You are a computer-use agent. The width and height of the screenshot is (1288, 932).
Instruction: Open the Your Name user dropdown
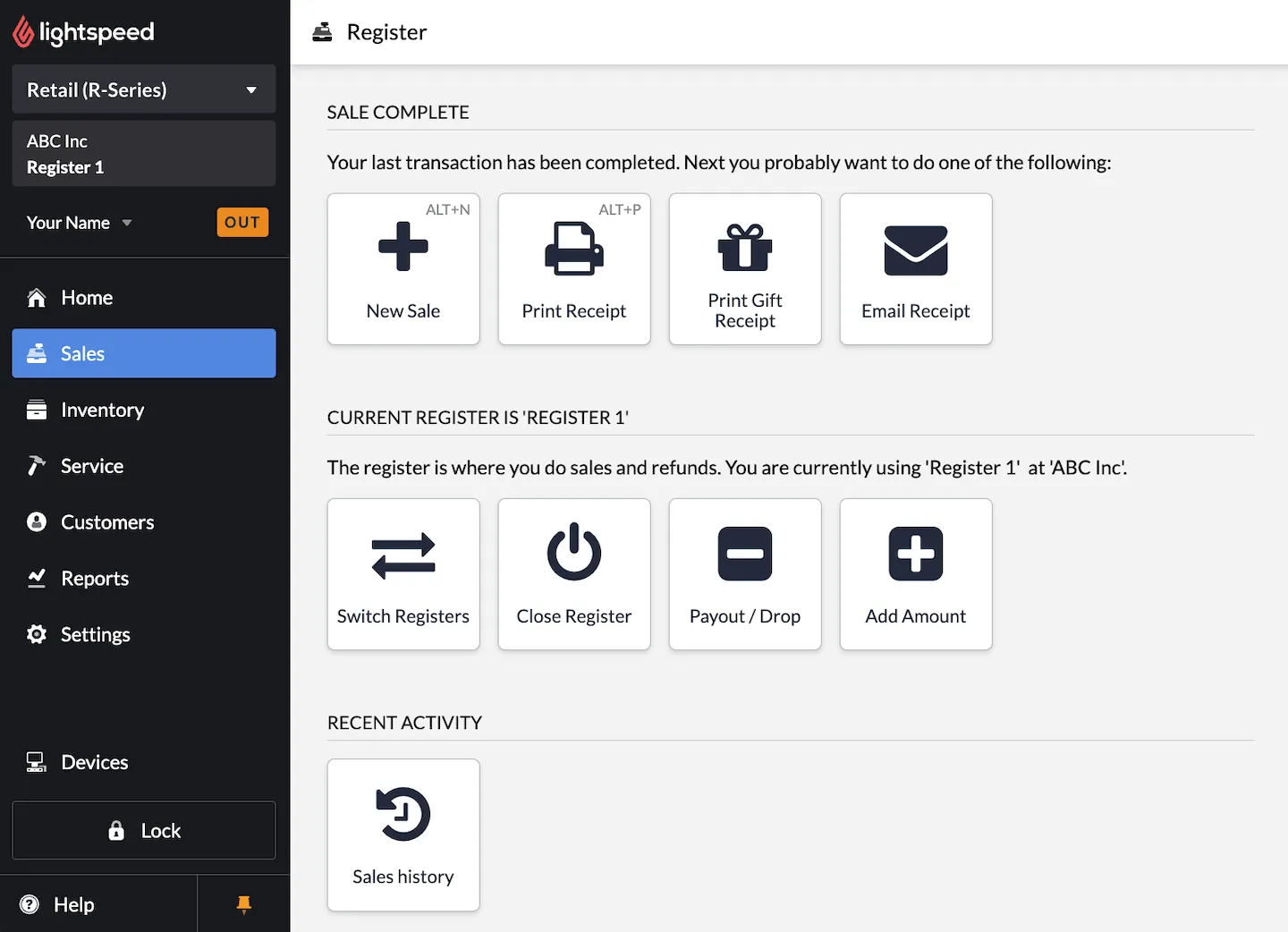click(x=80, y=223)
